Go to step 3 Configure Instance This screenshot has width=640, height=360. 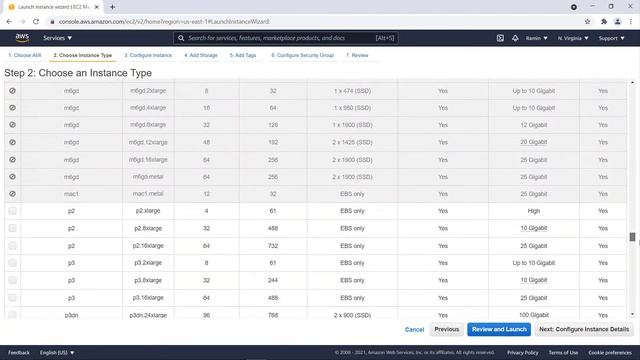click(x=148, y=55)
